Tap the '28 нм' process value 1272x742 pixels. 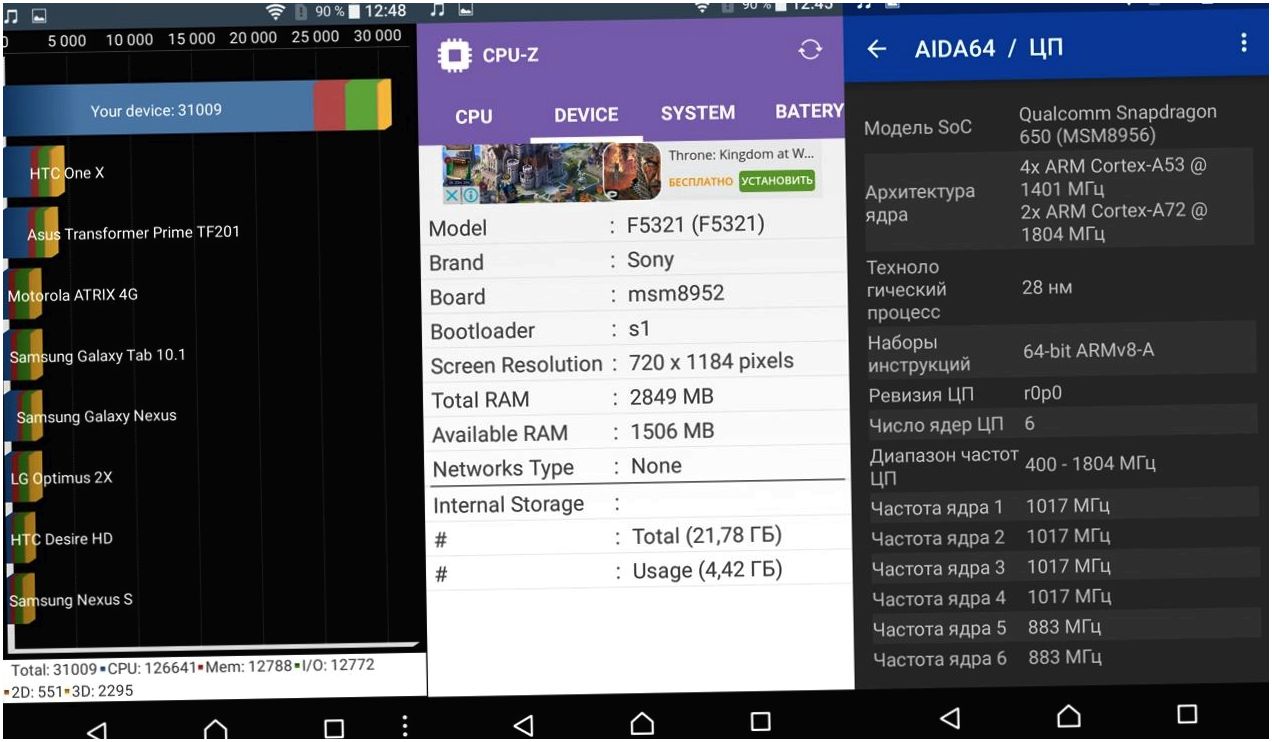pyautogui.click(x=1047, y=288)
